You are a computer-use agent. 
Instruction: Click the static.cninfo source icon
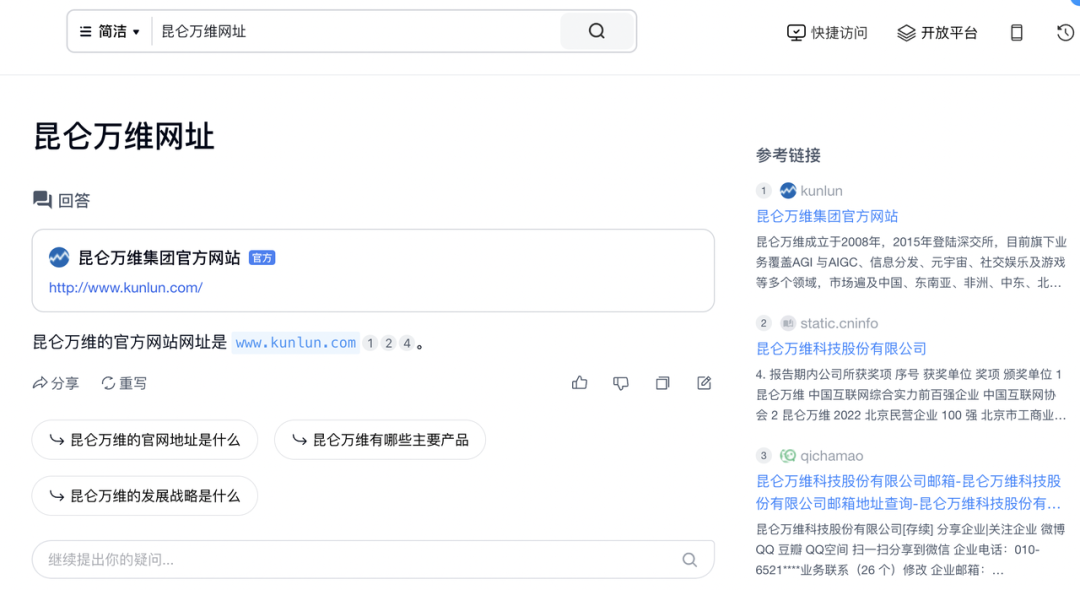[x=788, y=323]
